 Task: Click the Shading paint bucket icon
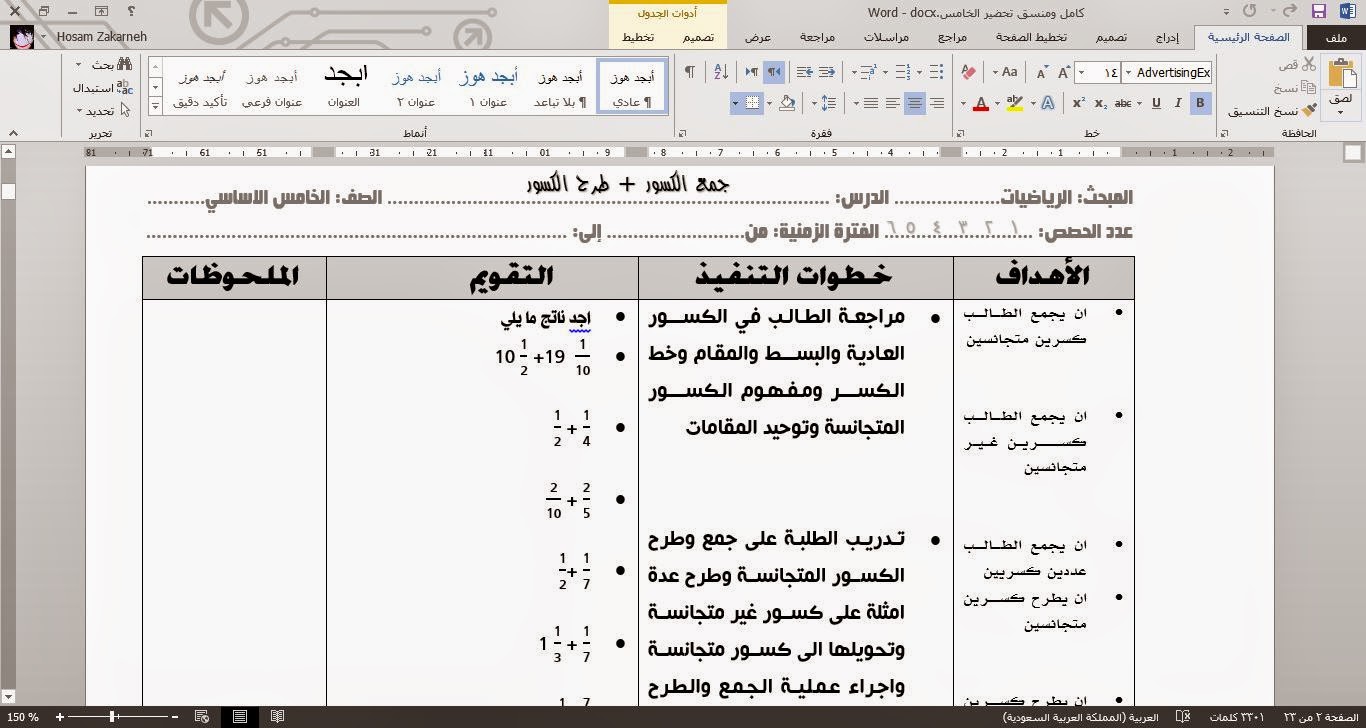coord(787,103)
